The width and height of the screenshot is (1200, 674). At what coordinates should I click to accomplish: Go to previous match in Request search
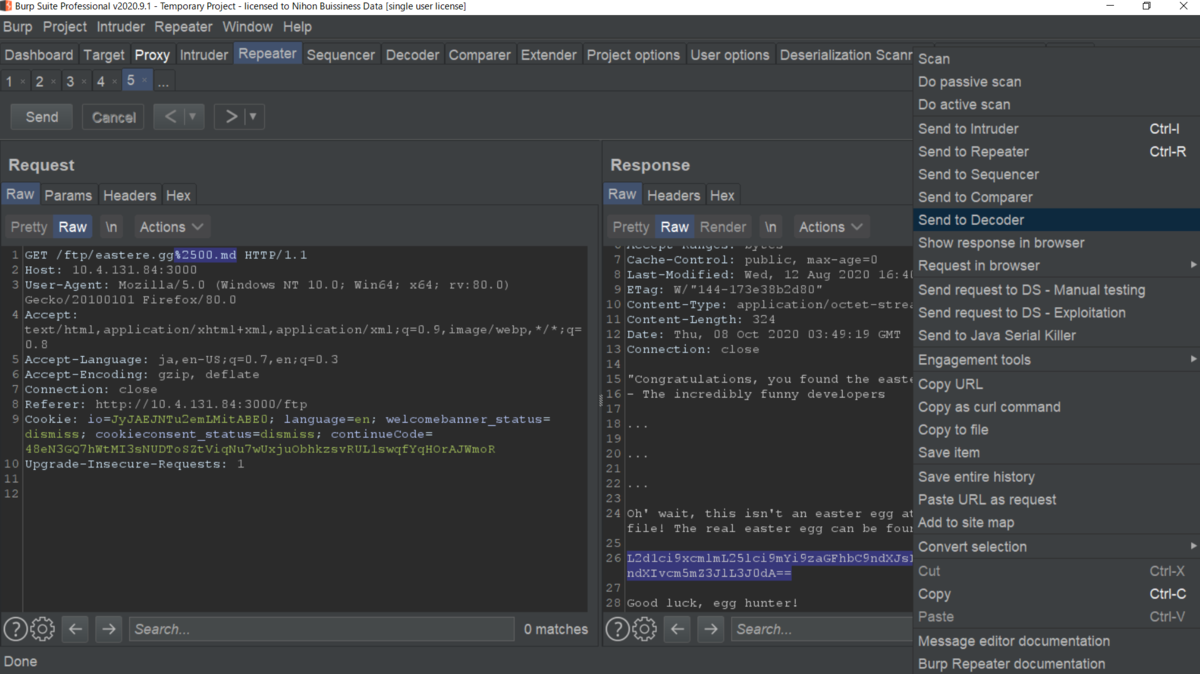76,629
